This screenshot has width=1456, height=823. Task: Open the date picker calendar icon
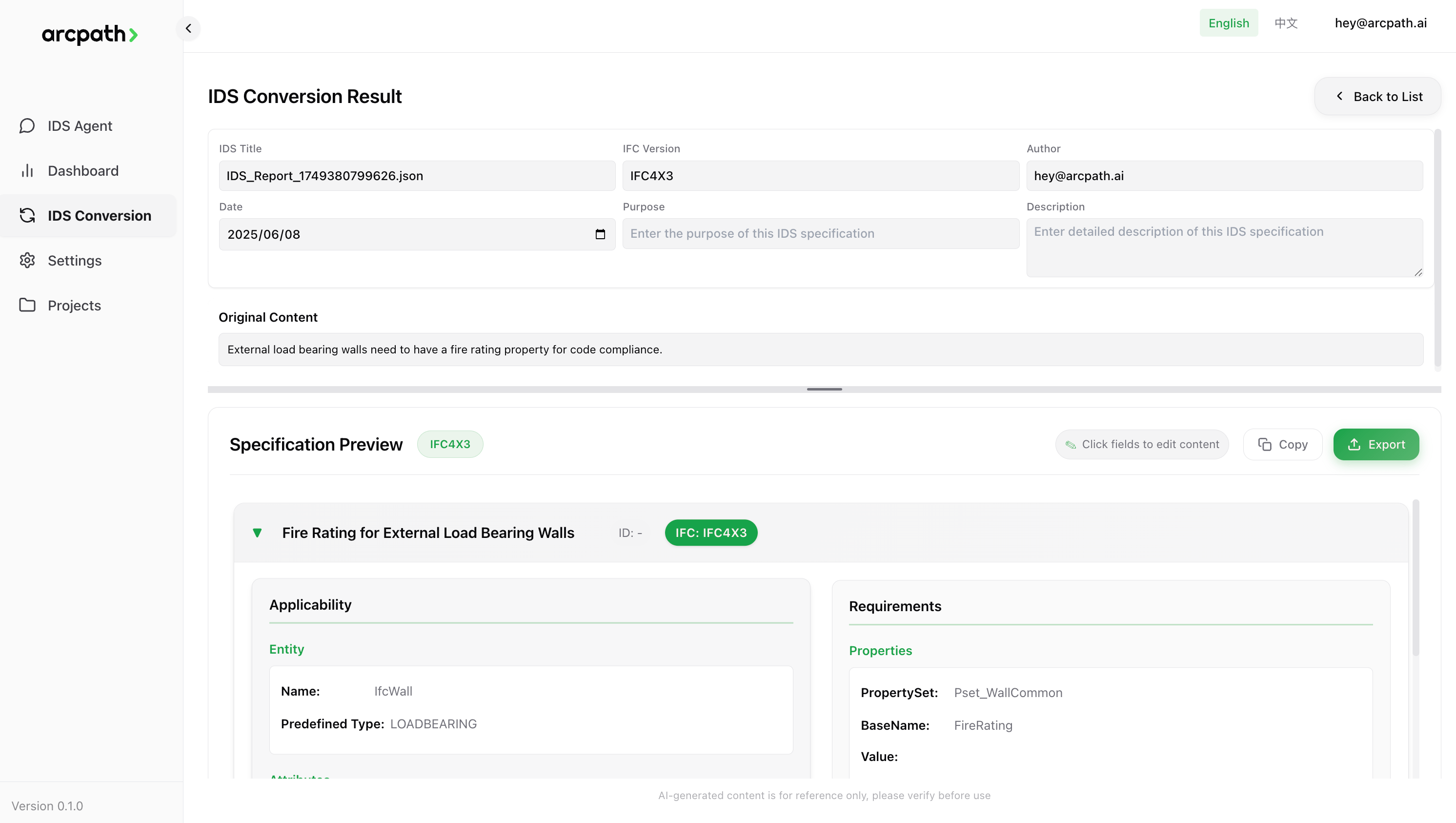tap(600, 234)
